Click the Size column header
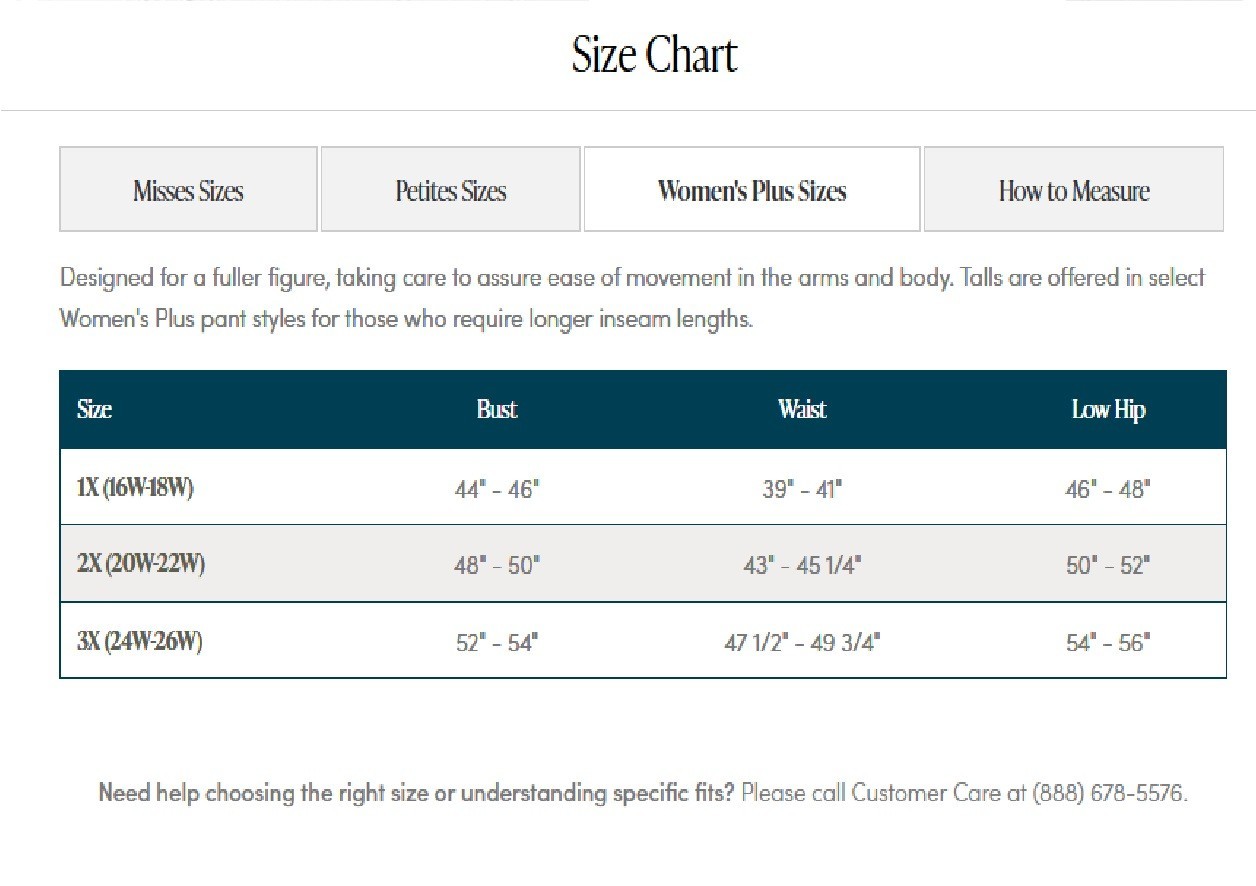Viewport: 1256px width, 886px height. coord(94,409)
